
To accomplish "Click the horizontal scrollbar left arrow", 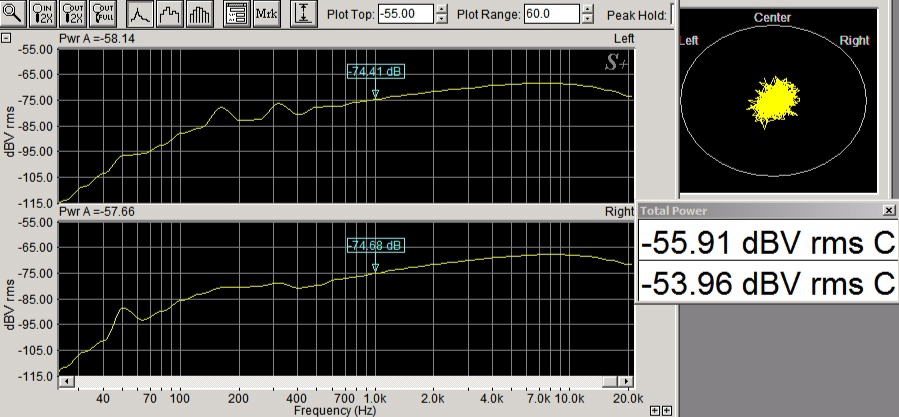I will [67, 381].
